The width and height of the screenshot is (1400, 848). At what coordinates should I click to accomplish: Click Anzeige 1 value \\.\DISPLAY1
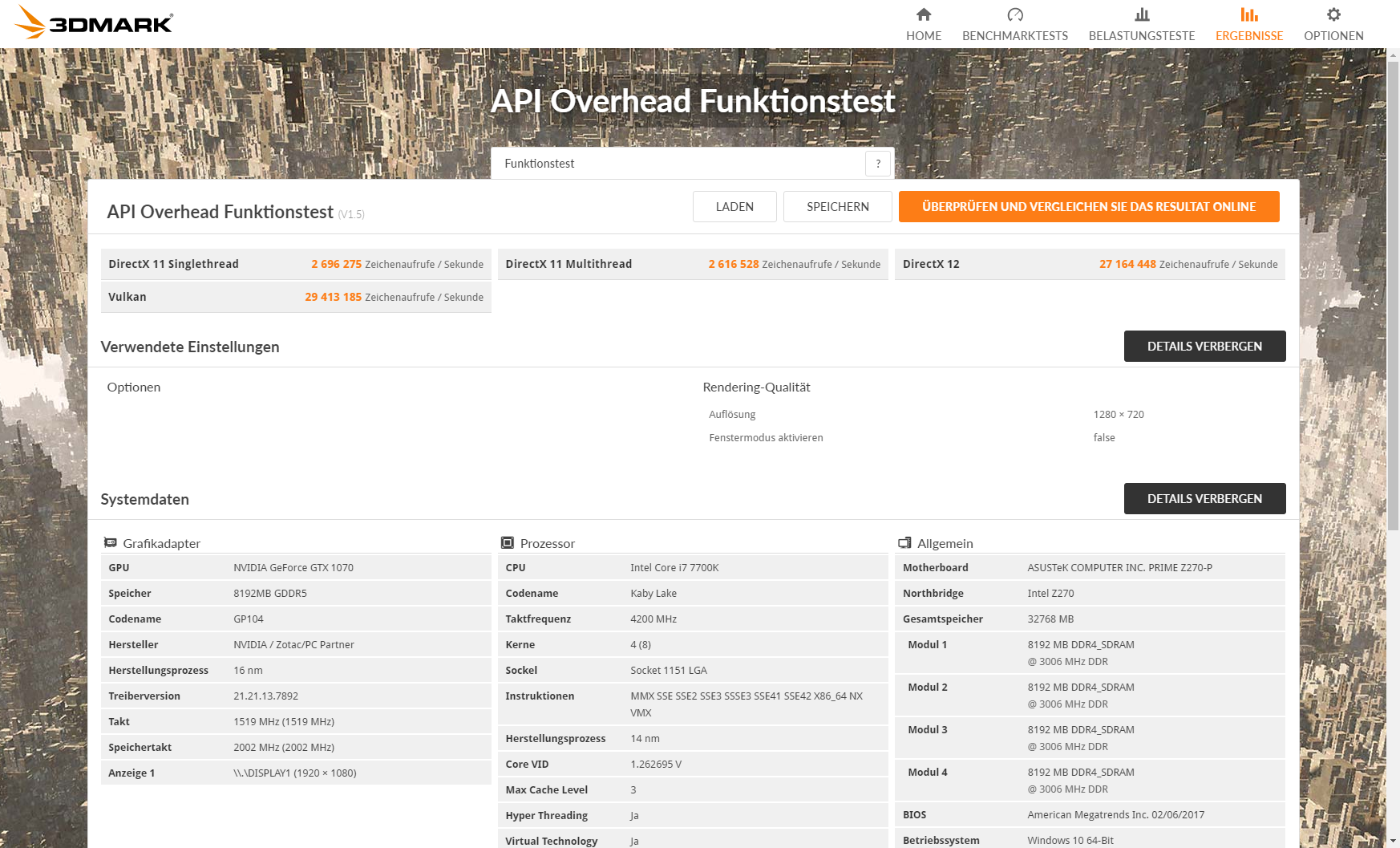point(295,773)
